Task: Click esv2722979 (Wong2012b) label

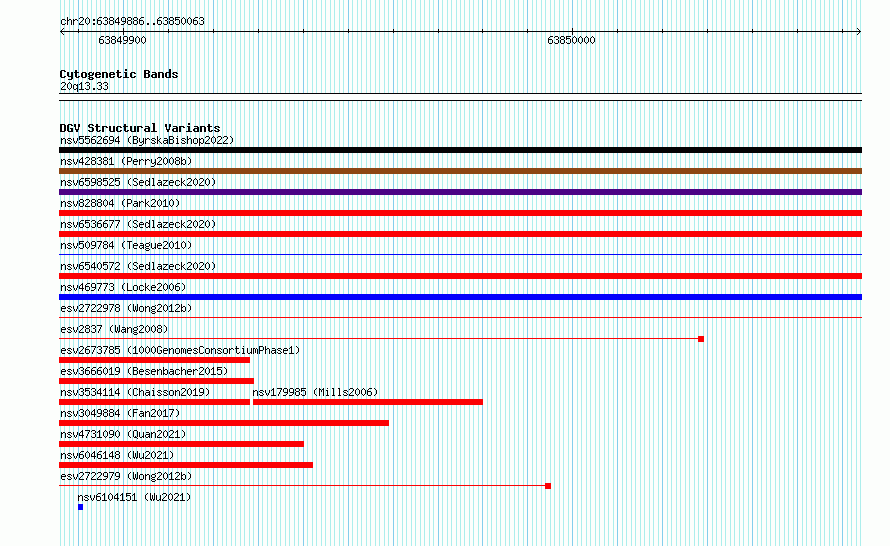Action: click(x=126, y=476)
